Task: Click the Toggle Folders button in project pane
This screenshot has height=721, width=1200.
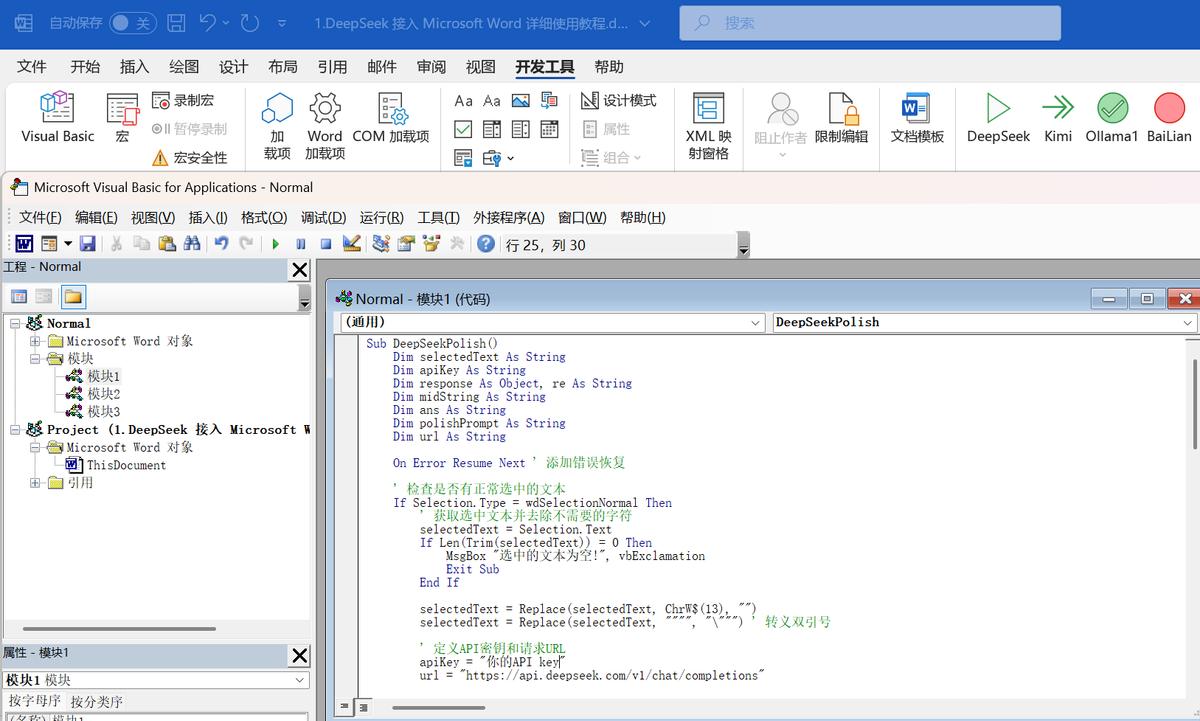Action: (x=73, y=296)
